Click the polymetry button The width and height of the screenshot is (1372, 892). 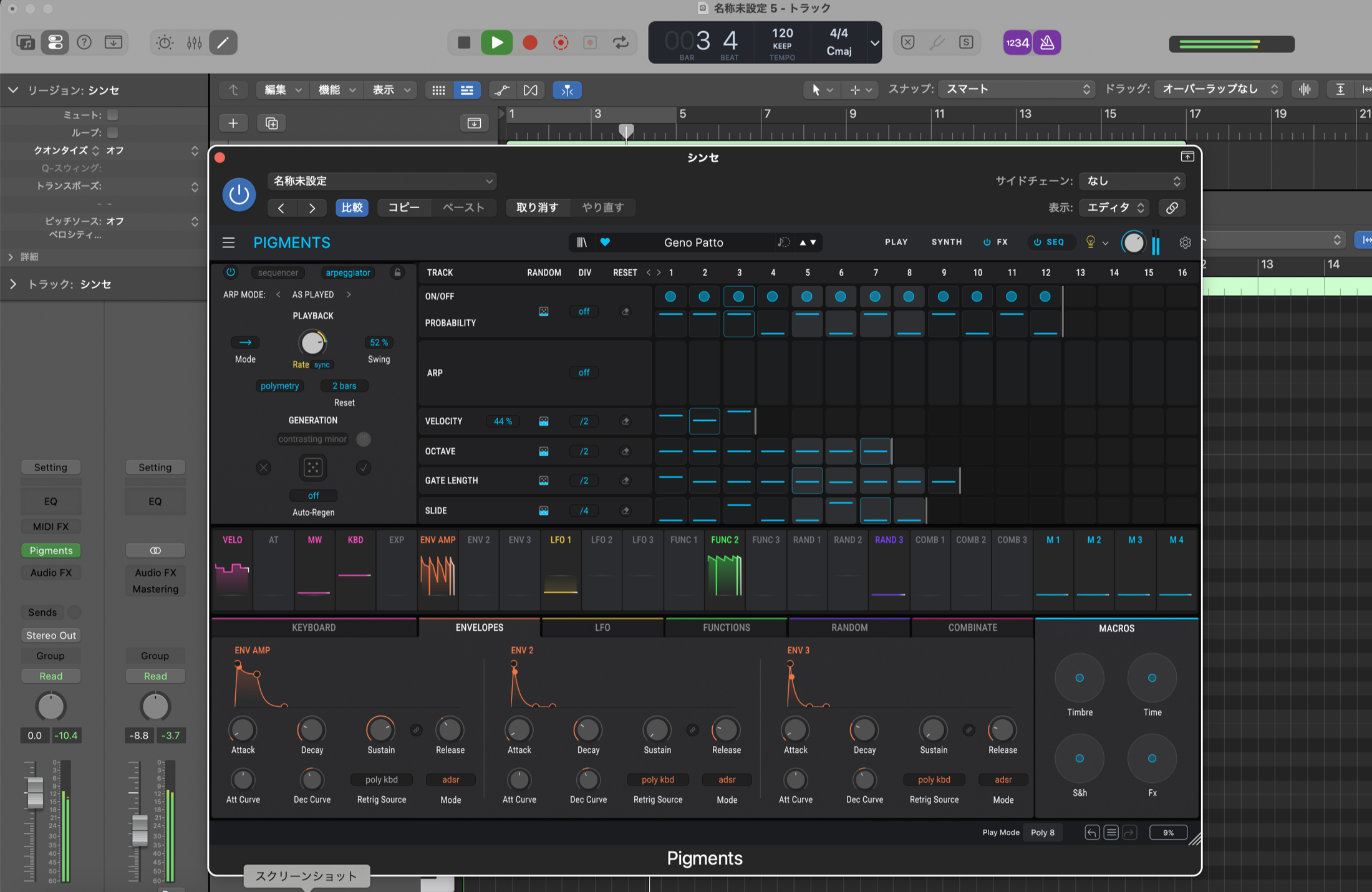point(279,386)
